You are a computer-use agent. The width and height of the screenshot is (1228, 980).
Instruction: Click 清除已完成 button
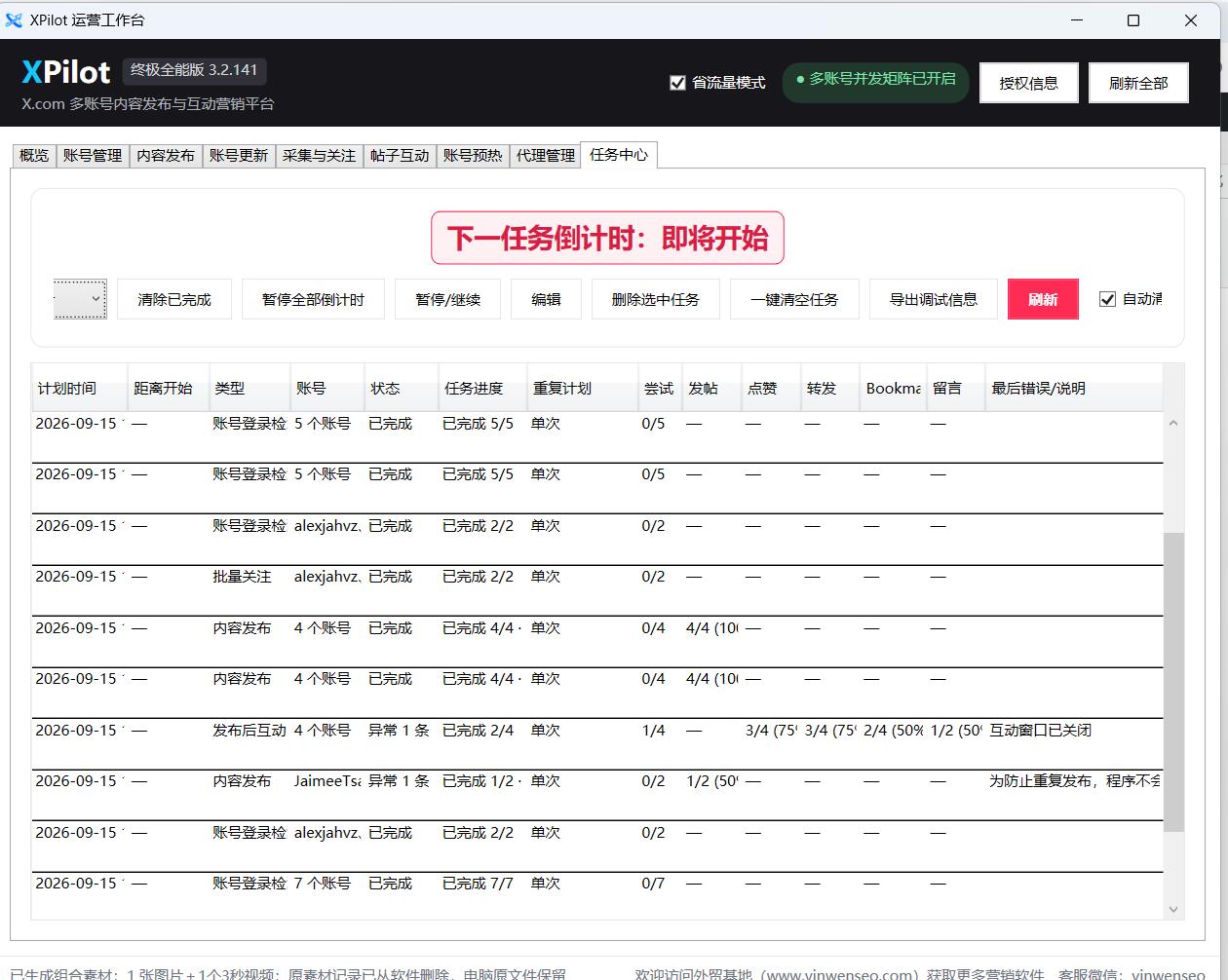pos(174,299)
